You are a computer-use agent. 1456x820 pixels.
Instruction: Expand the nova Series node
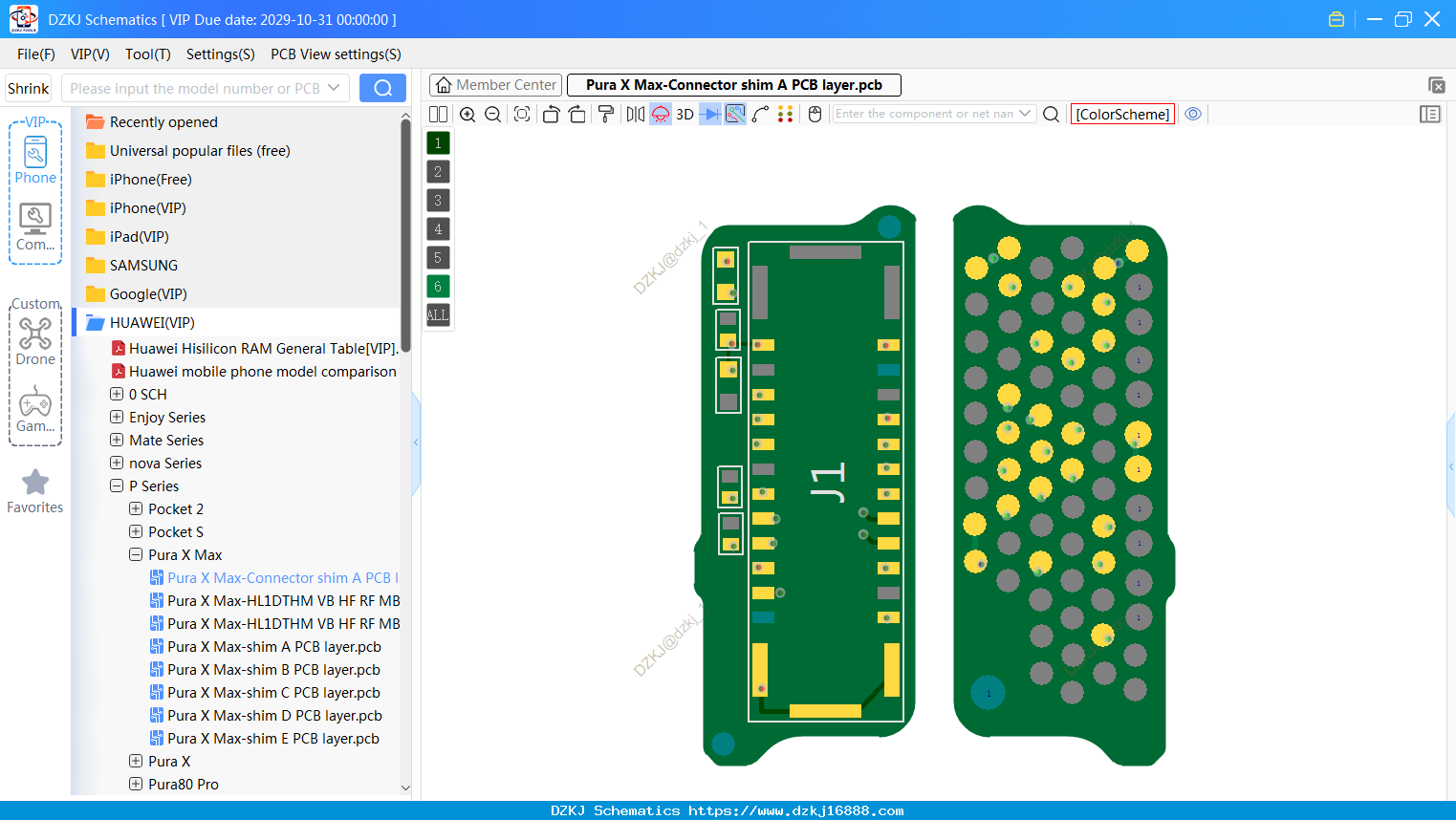pyautogui.click(x=117, y=463)
